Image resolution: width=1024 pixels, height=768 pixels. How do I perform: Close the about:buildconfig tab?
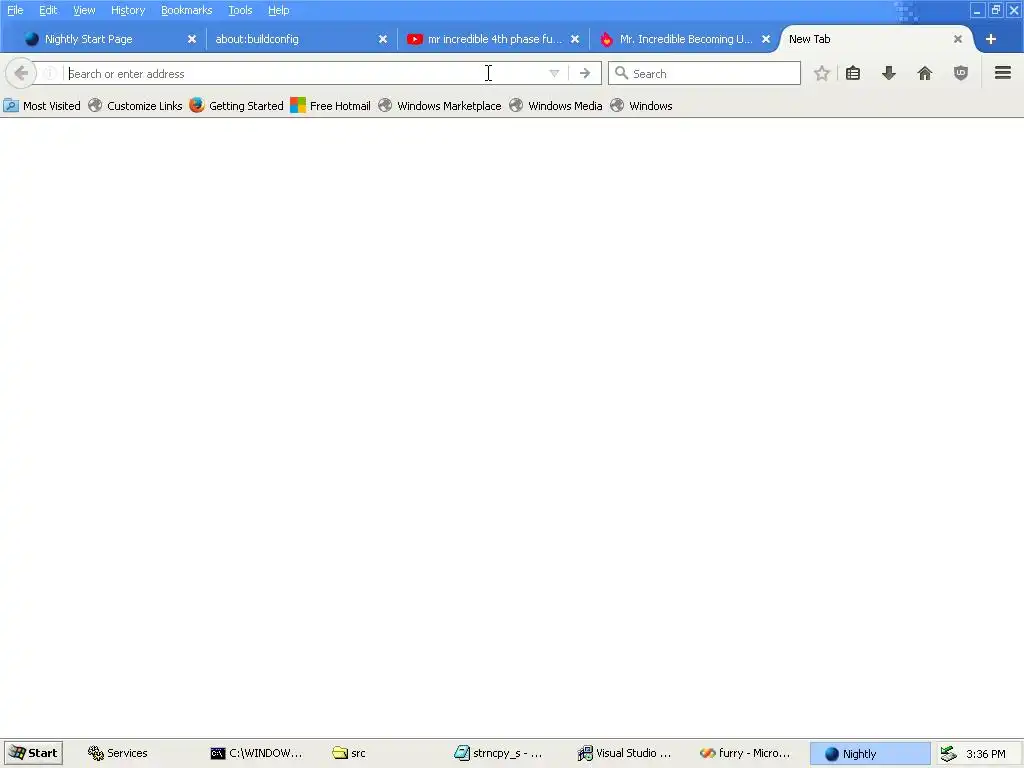click(x=383, y=39)
